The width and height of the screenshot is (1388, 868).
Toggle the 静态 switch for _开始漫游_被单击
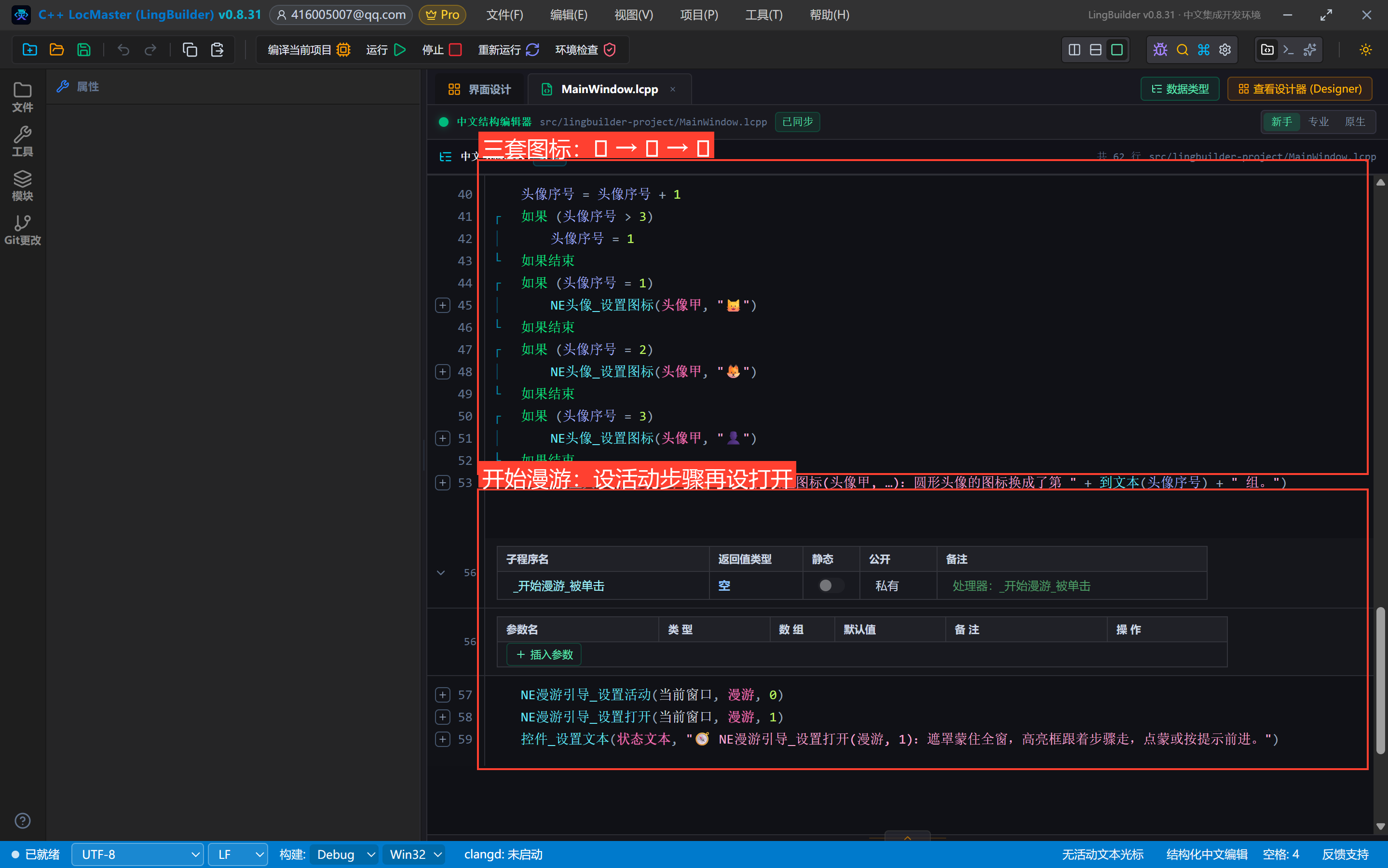click(x=830, y=585)
